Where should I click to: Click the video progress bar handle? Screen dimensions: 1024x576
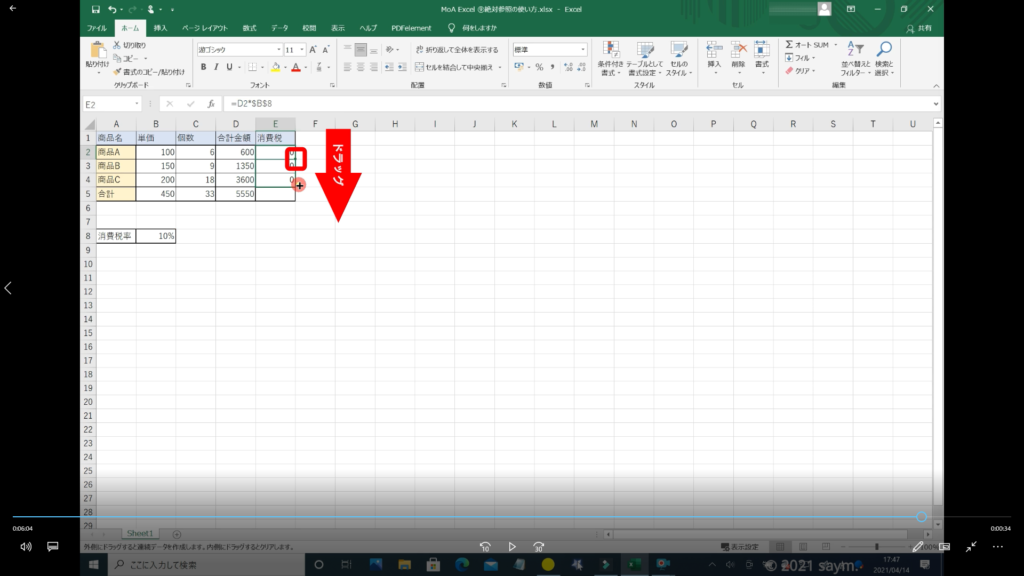point(921,517)
